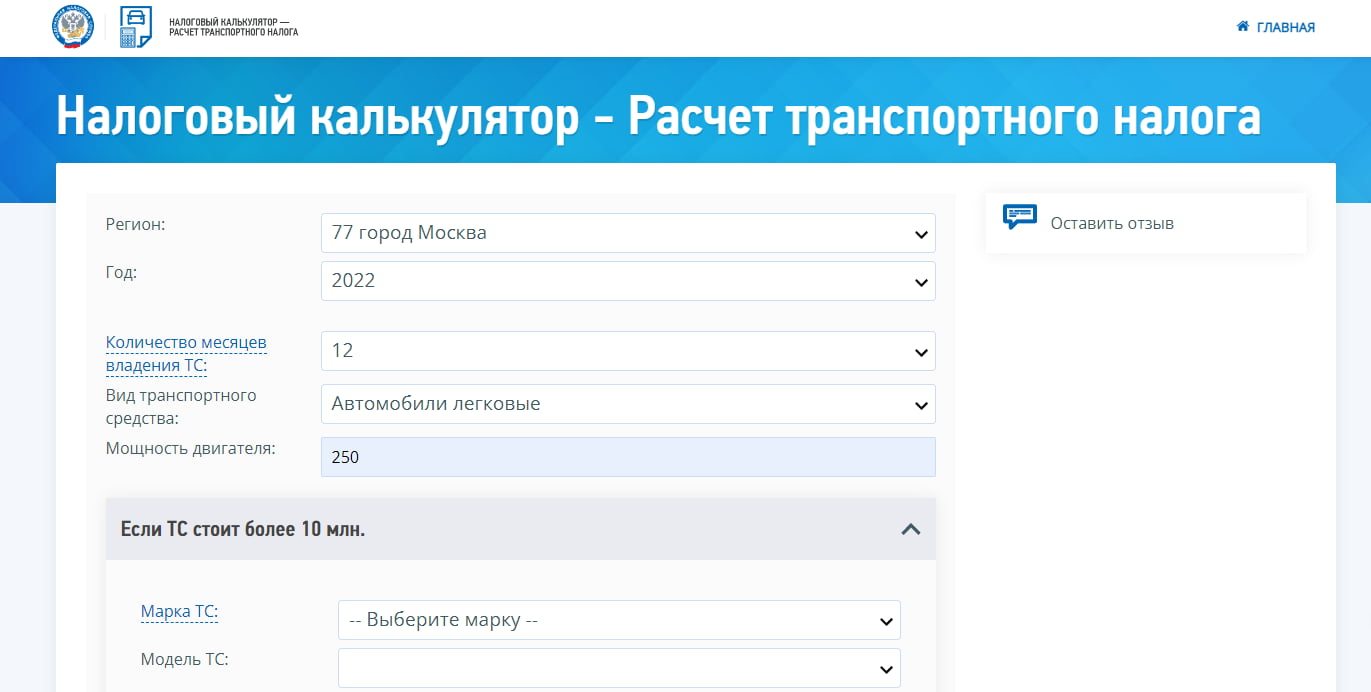The image size is (1371, 692).
Task: Click the speech bubble feedback icon
Action: point(1019,216)
